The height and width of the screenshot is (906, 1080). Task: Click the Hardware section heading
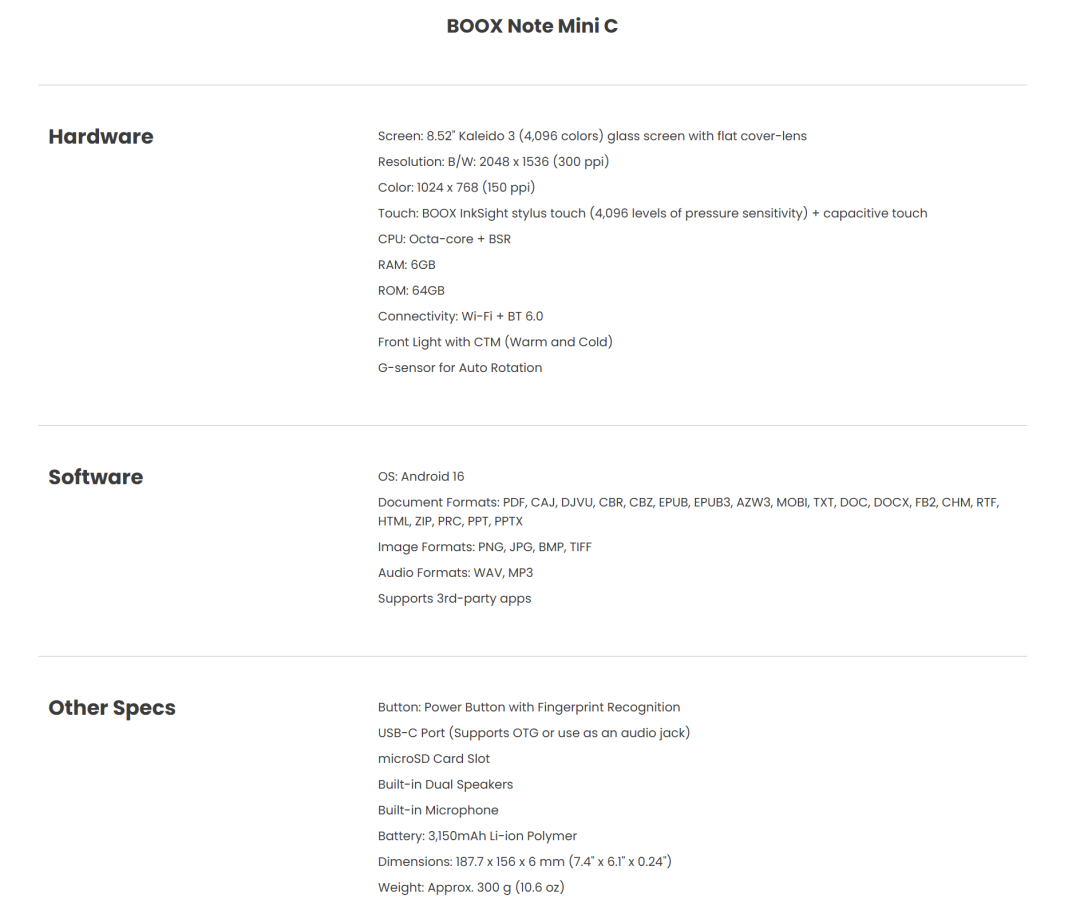coord(101,136)
